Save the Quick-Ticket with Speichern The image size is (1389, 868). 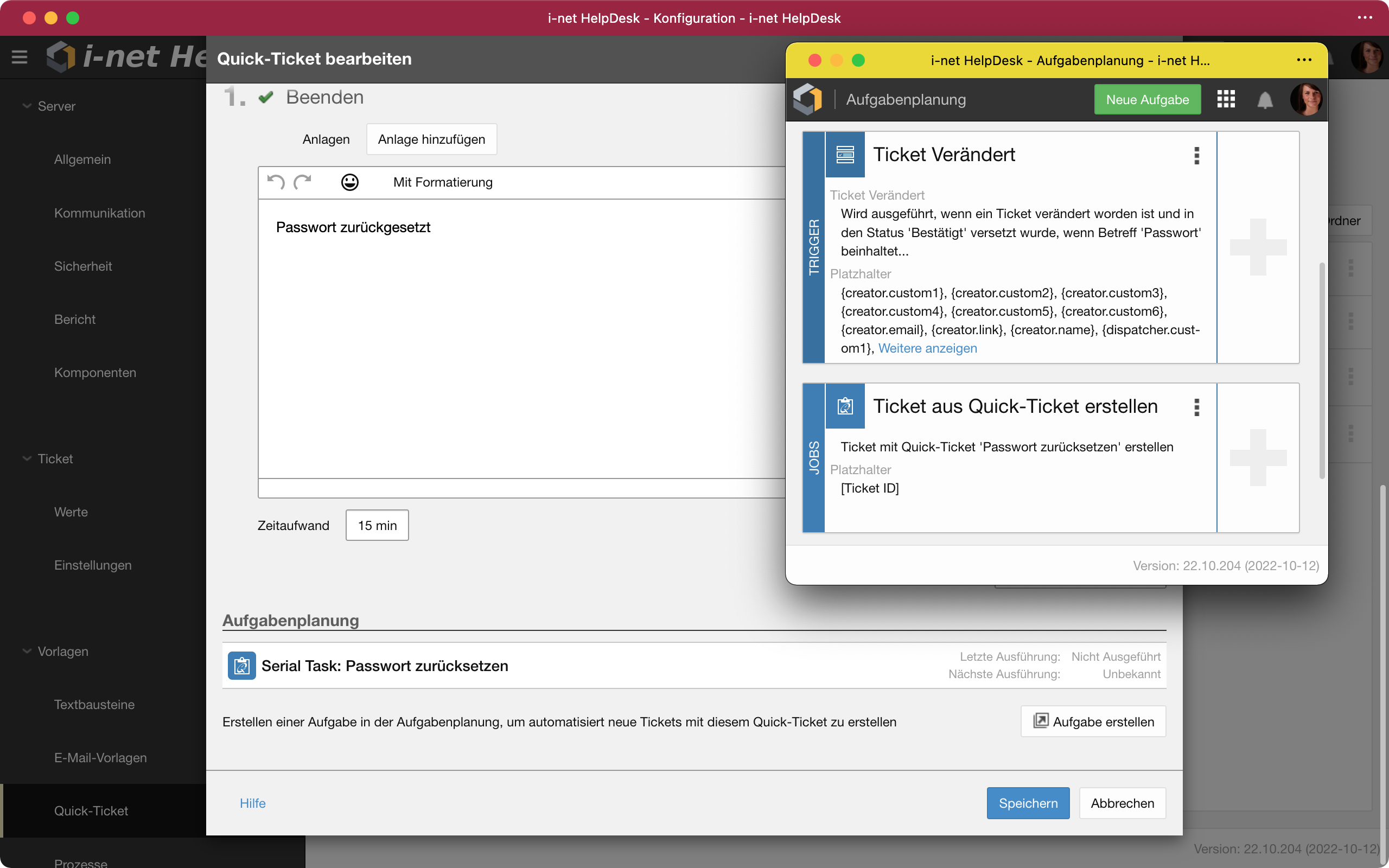[1028, 803]
